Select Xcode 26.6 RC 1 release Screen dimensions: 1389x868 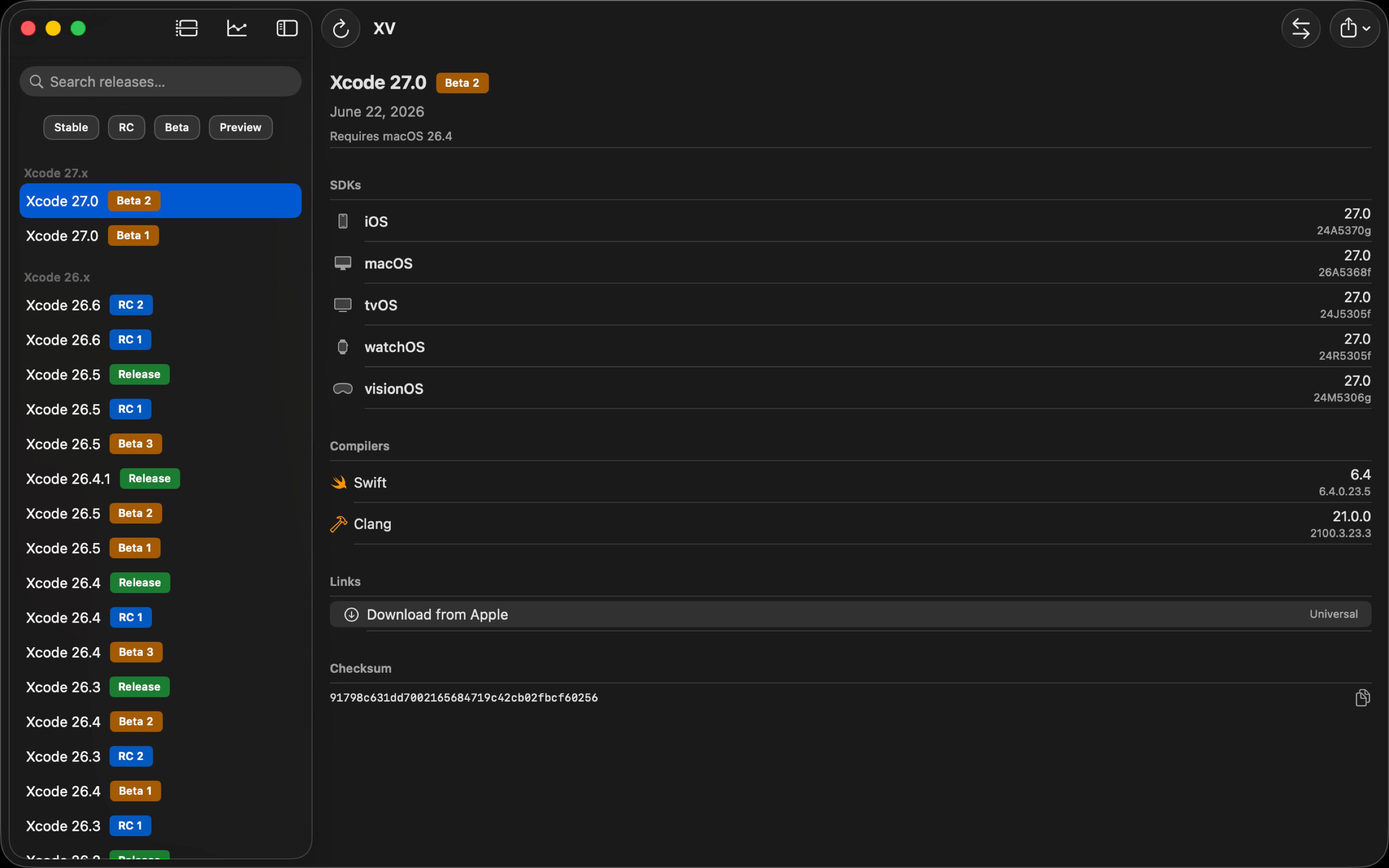161,340
